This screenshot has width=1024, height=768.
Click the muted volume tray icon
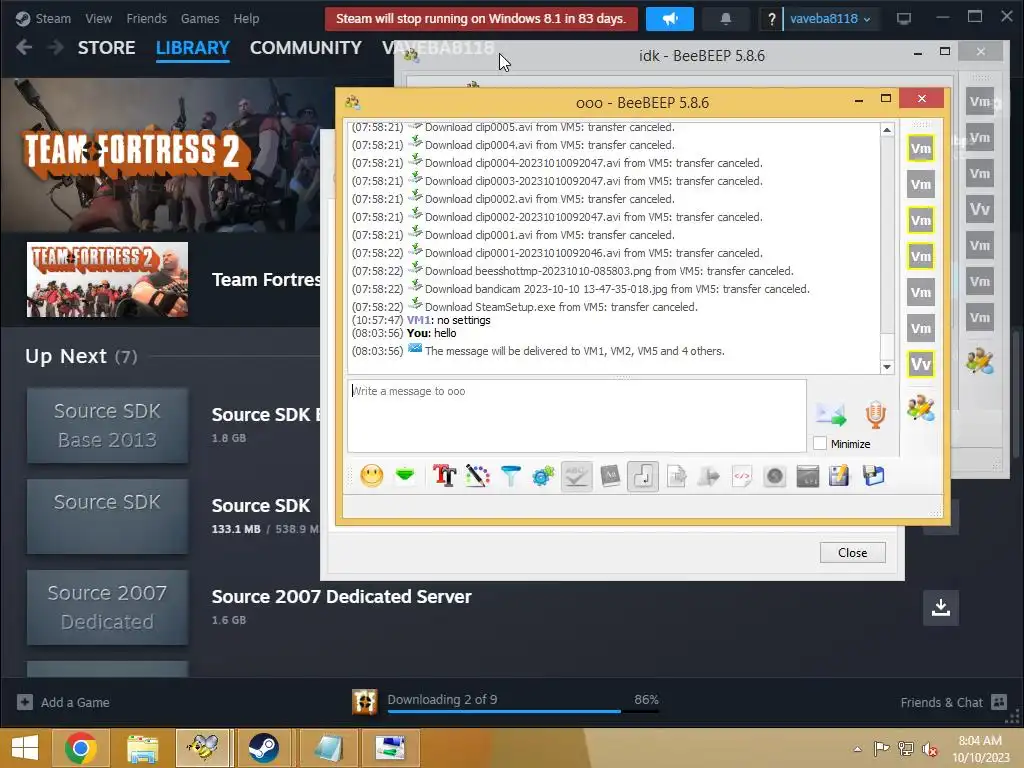coord(929,749)
